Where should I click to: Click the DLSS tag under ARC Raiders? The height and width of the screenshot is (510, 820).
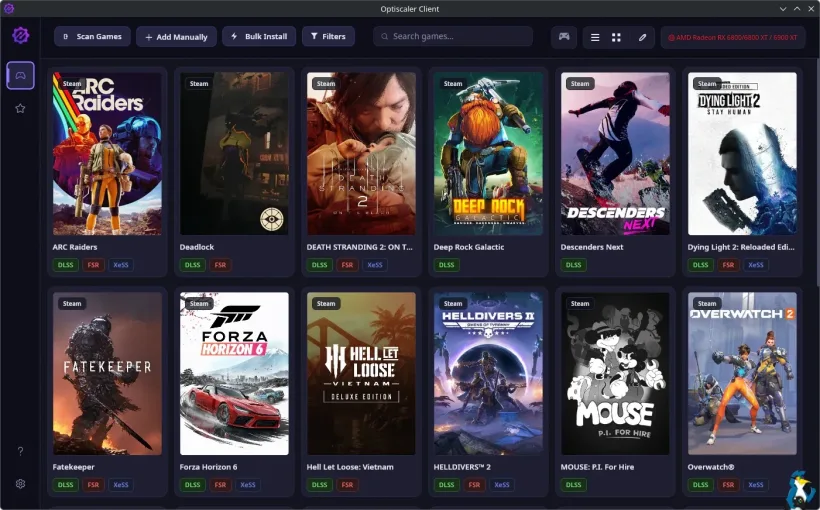(x=65, y=265)
